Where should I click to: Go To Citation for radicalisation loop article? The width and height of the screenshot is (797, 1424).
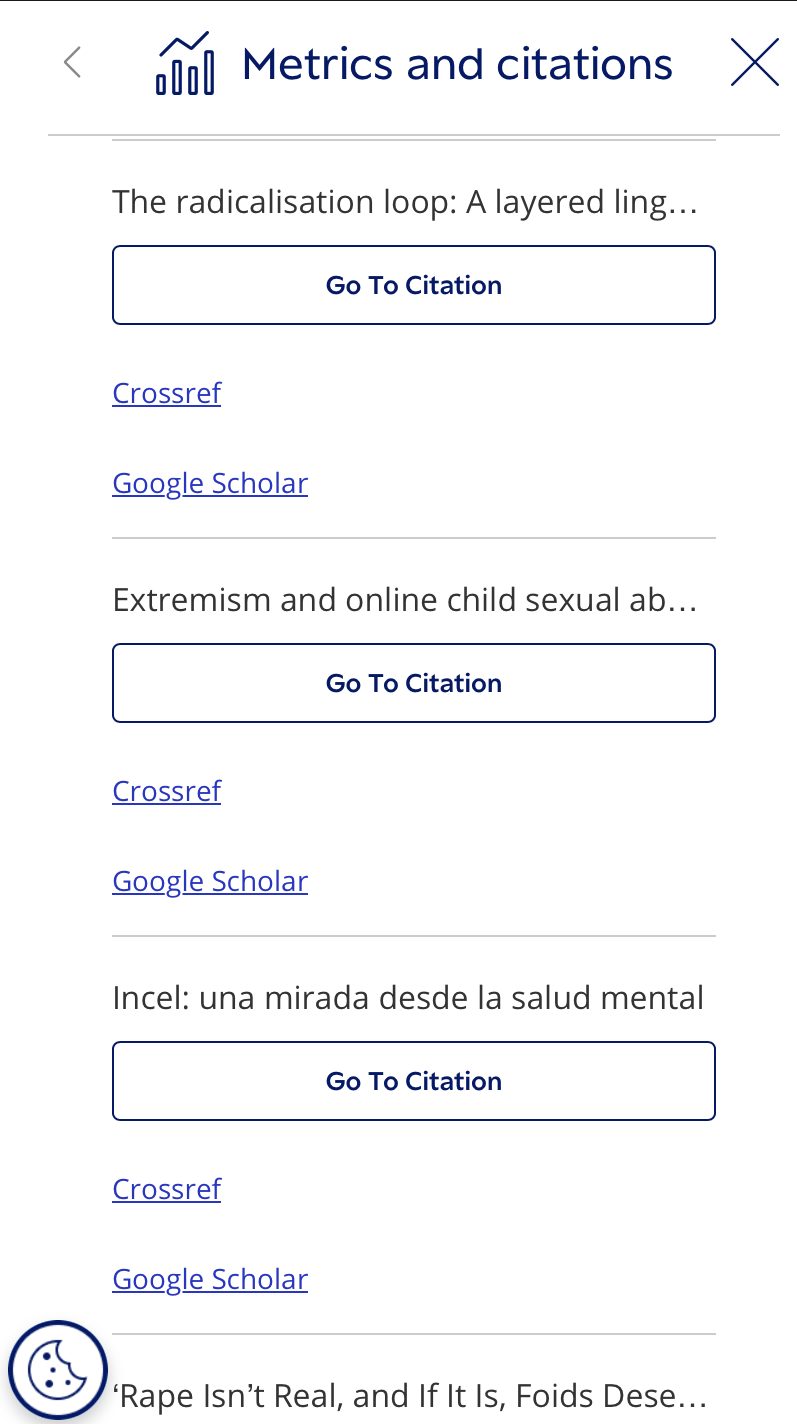(414, 285)
